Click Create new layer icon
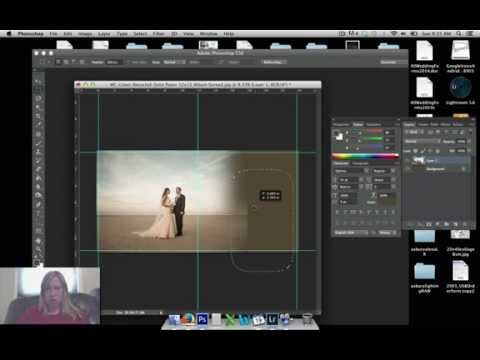Screen dimensions: 480x360 click(x=455, y=224)
